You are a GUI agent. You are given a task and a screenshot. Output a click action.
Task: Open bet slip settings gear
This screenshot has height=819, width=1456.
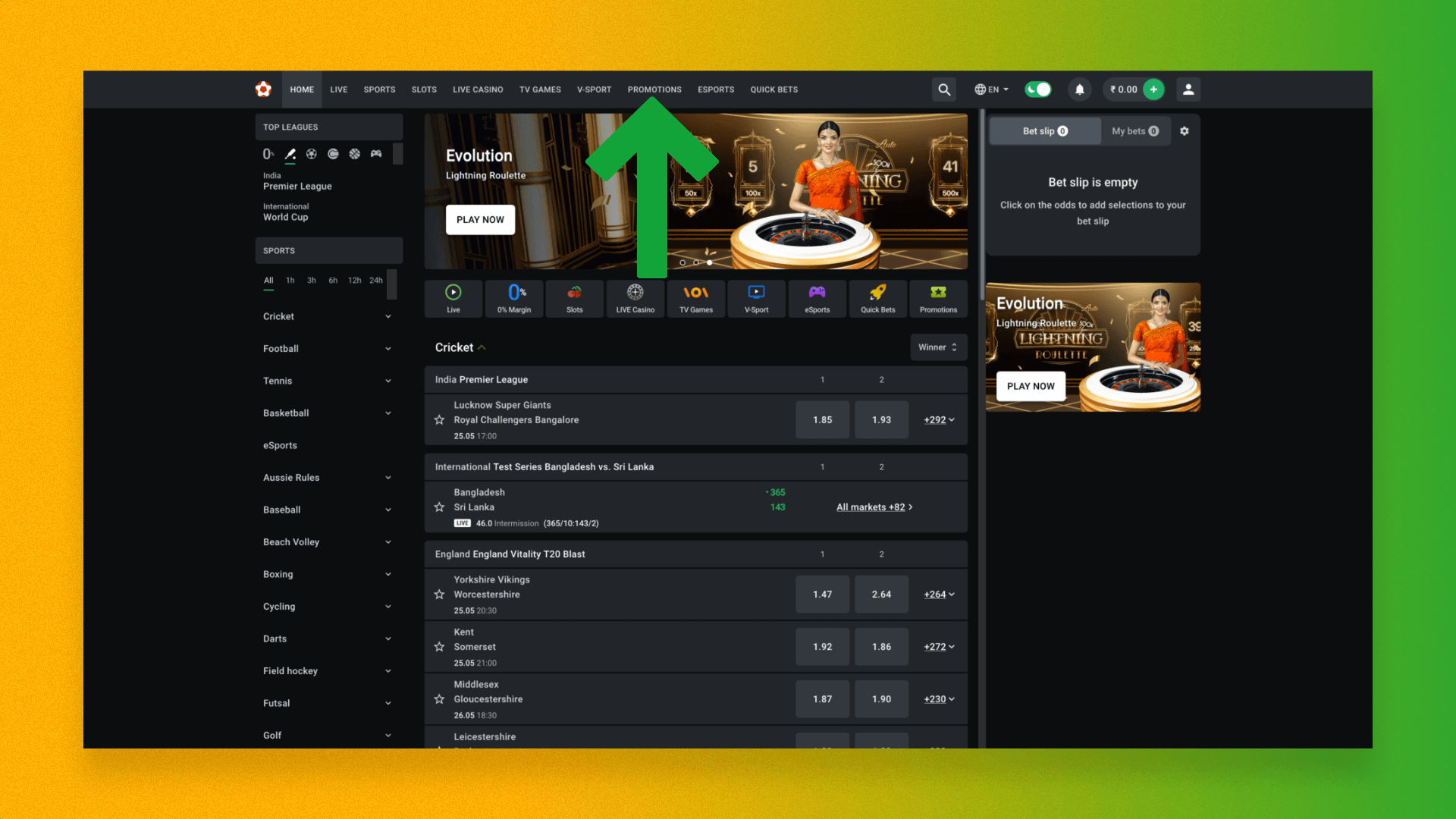pos(1185,131)
